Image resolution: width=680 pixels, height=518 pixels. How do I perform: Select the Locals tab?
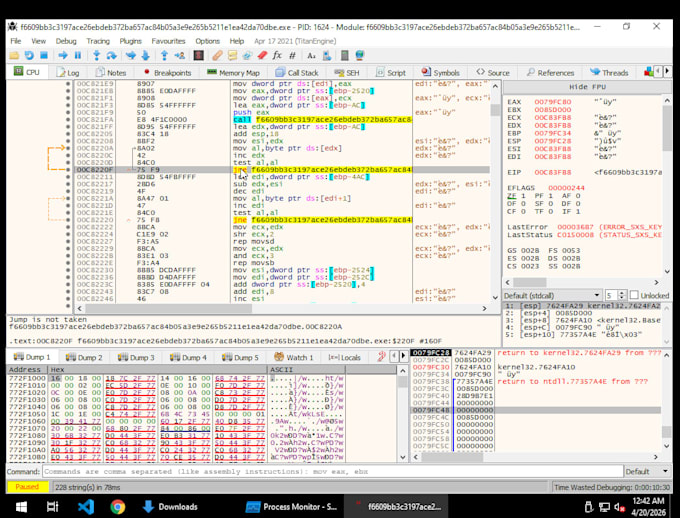[345, 357]
